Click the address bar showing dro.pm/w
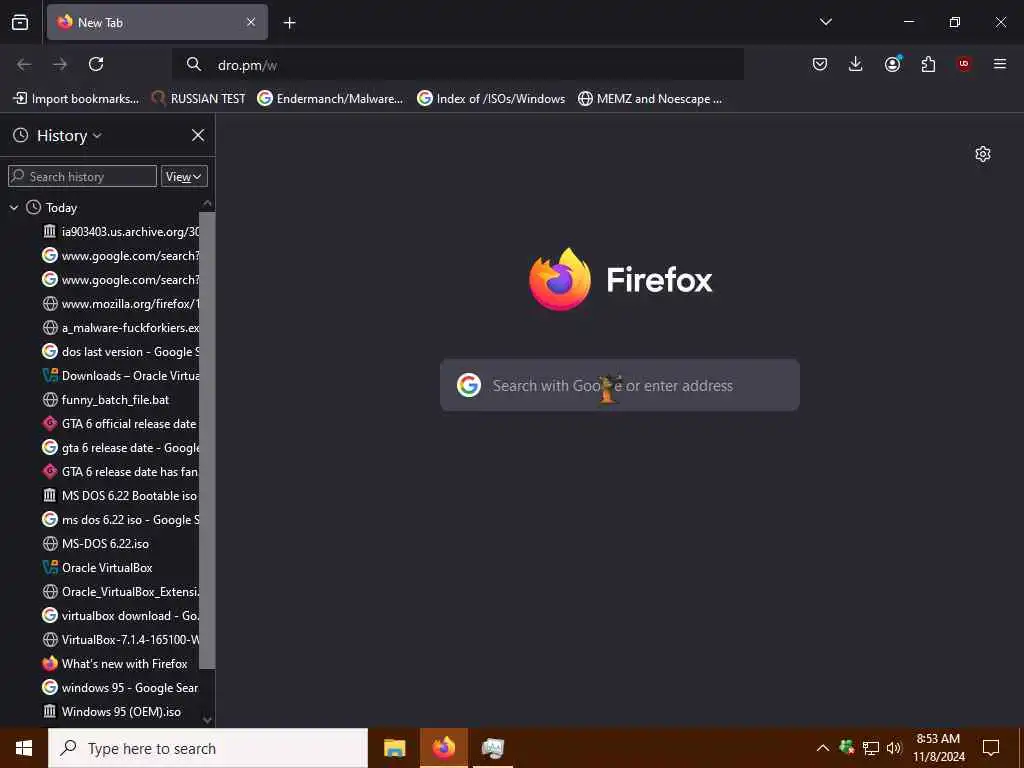 [458, 65]
